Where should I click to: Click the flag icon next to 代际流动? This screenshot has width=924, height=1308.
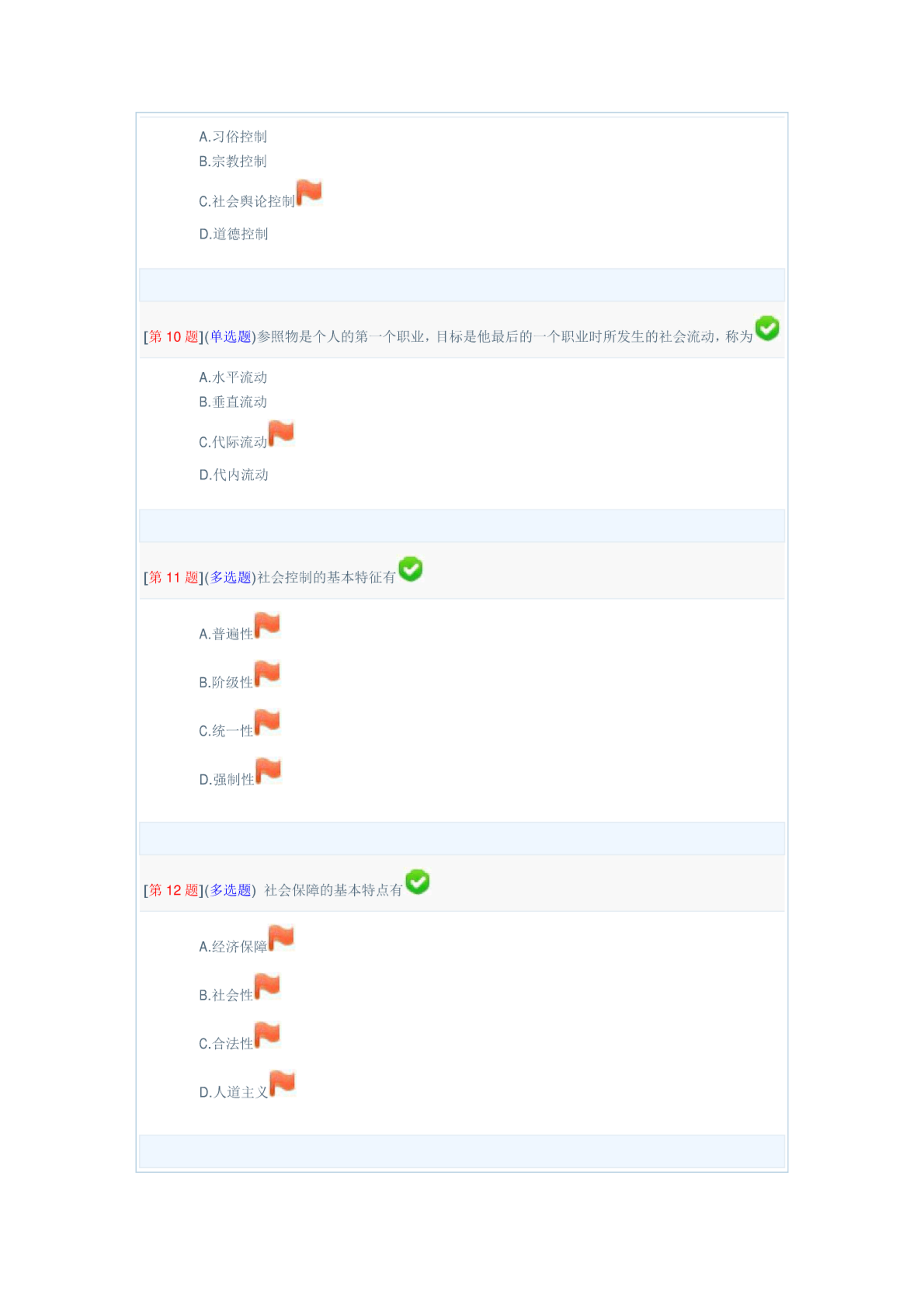pyautogui.click(x=281, y=433)
